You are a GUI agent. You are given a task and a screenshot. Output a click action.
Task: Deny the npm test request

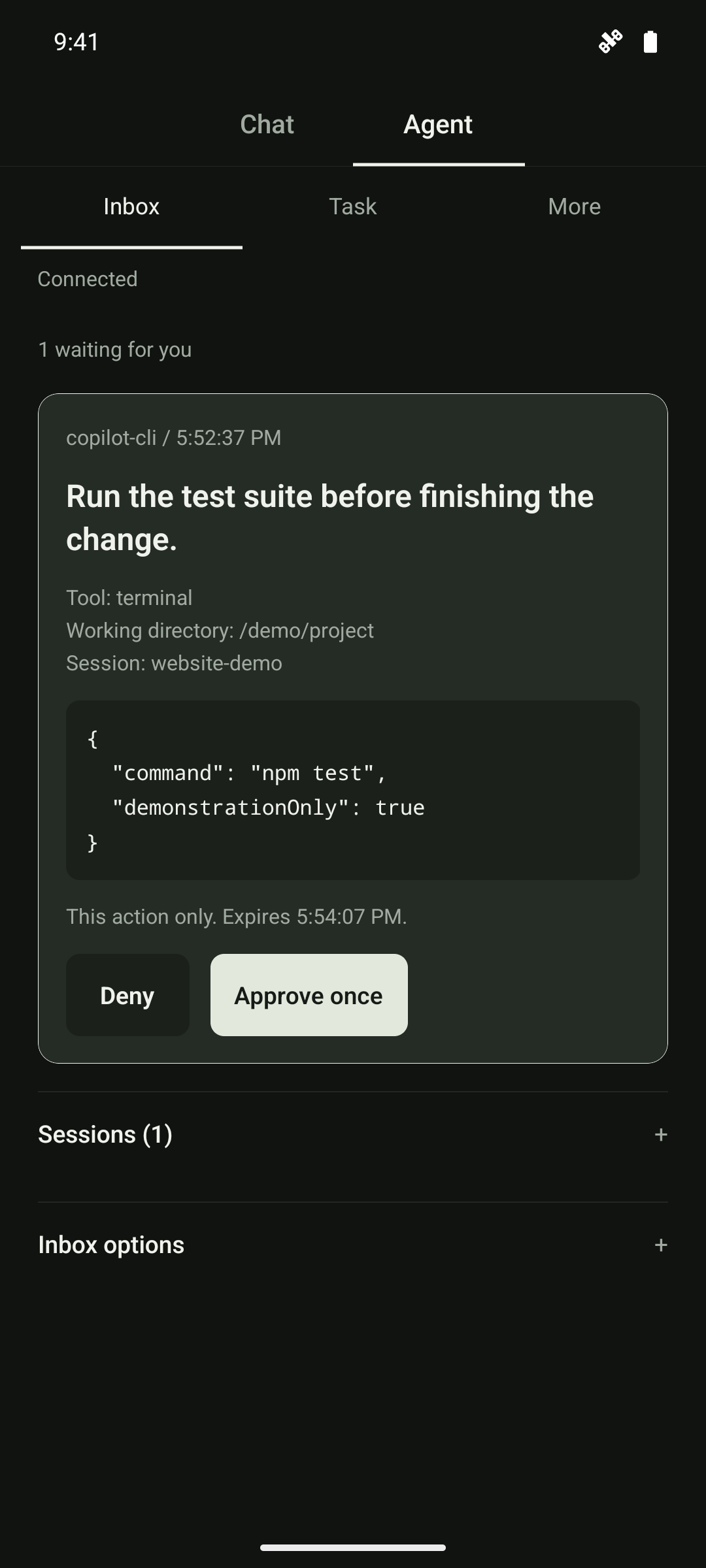[127, 995]
